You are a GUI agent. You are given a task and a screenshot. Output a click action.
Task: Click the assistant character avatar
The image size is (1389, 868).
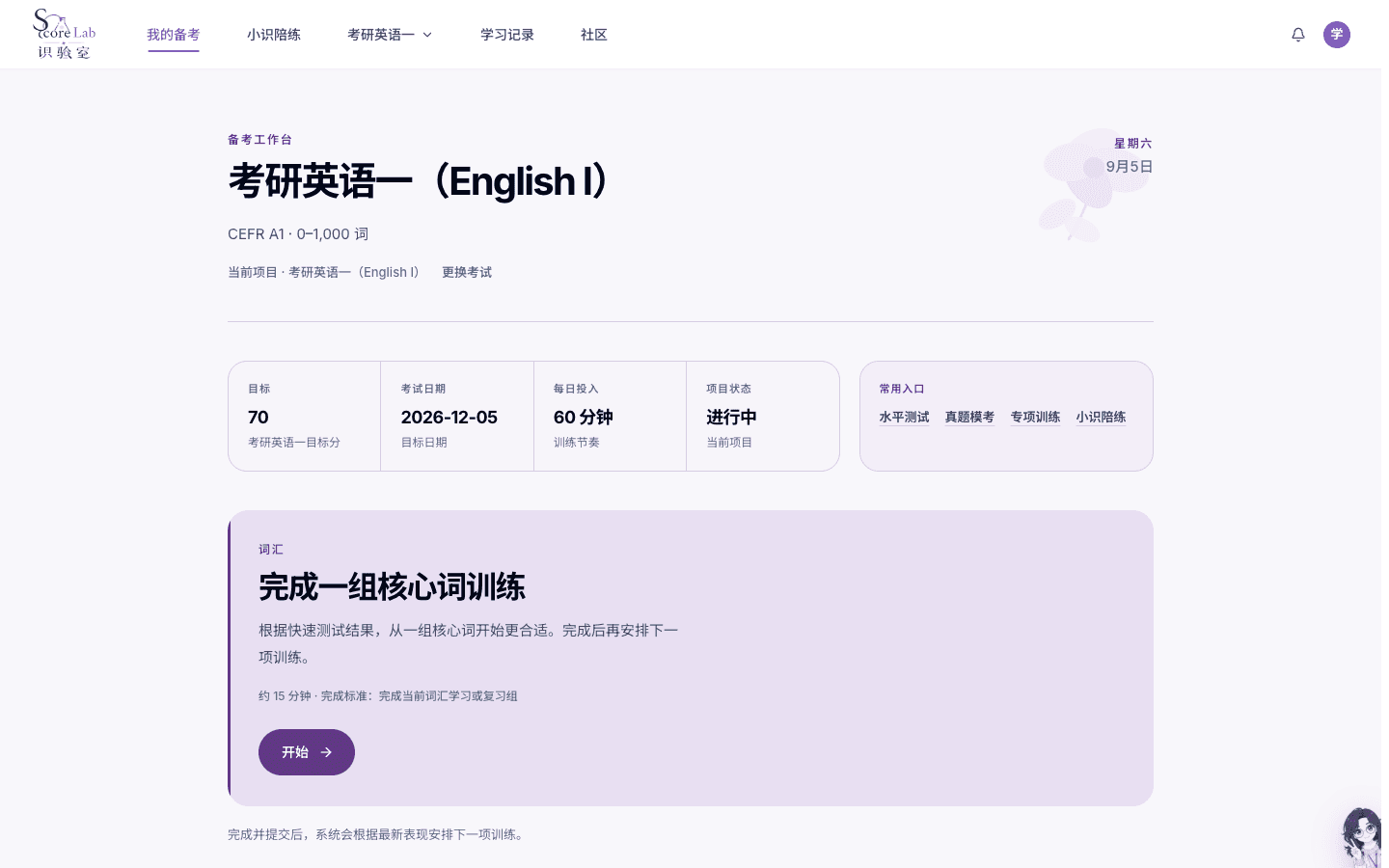pos(1362,837)
